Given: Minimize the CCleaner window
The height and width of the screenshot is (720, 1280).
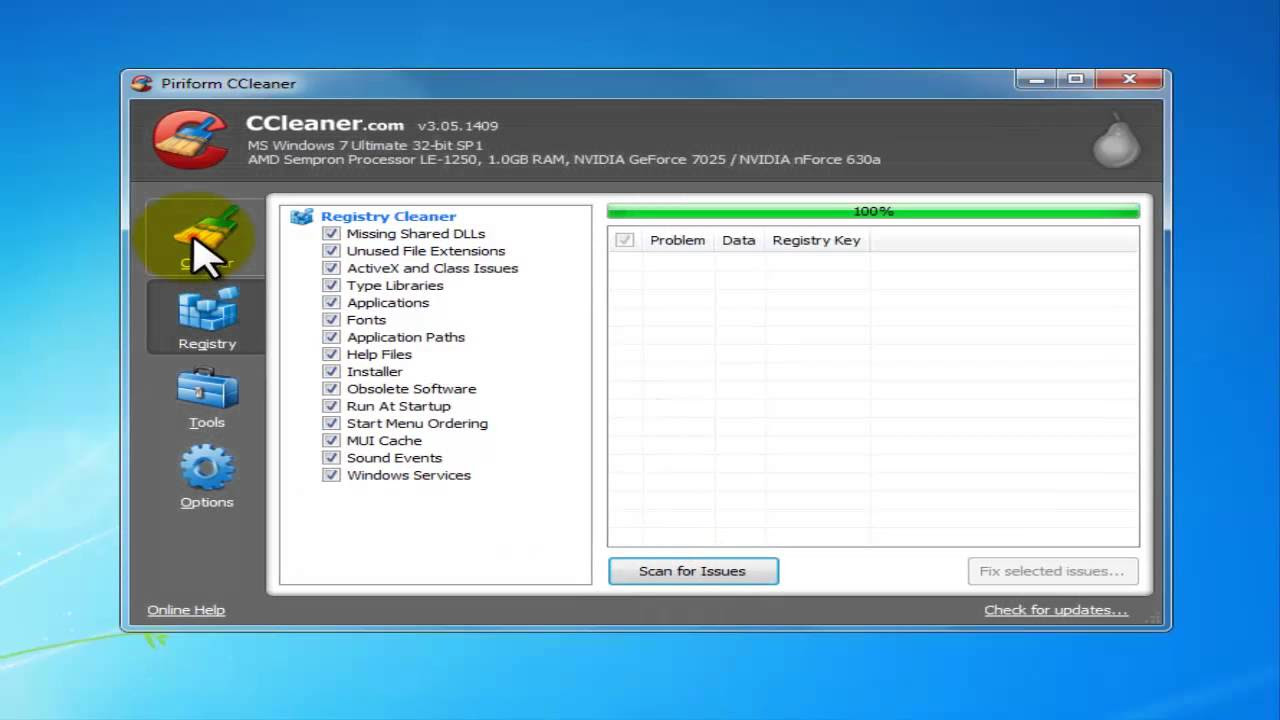Looking at the screenshot, I should pyautogui.click(x=1036, y=79).
